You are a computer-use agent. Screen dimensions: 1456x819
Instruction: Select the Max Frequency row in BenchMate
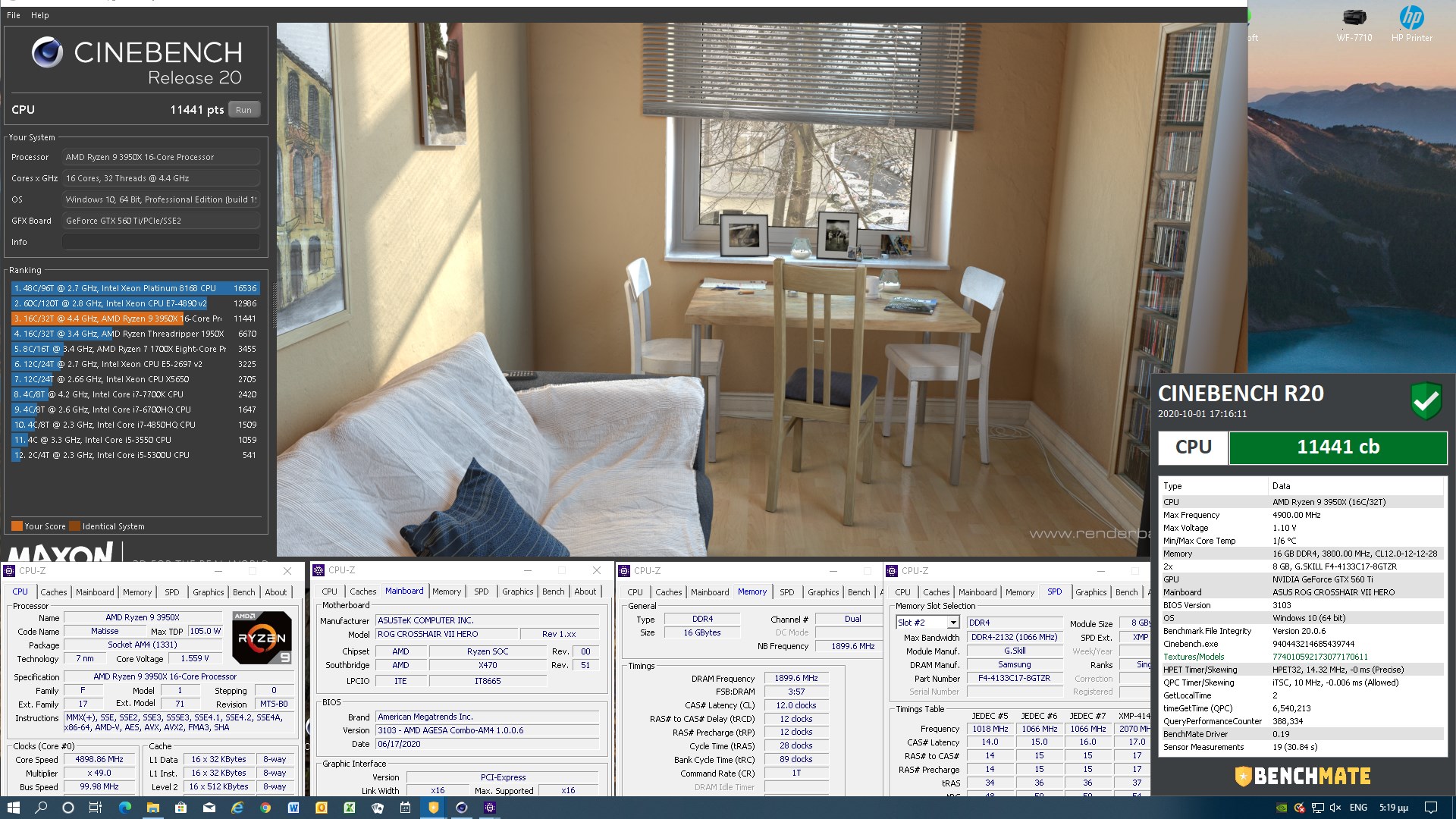1302,515
